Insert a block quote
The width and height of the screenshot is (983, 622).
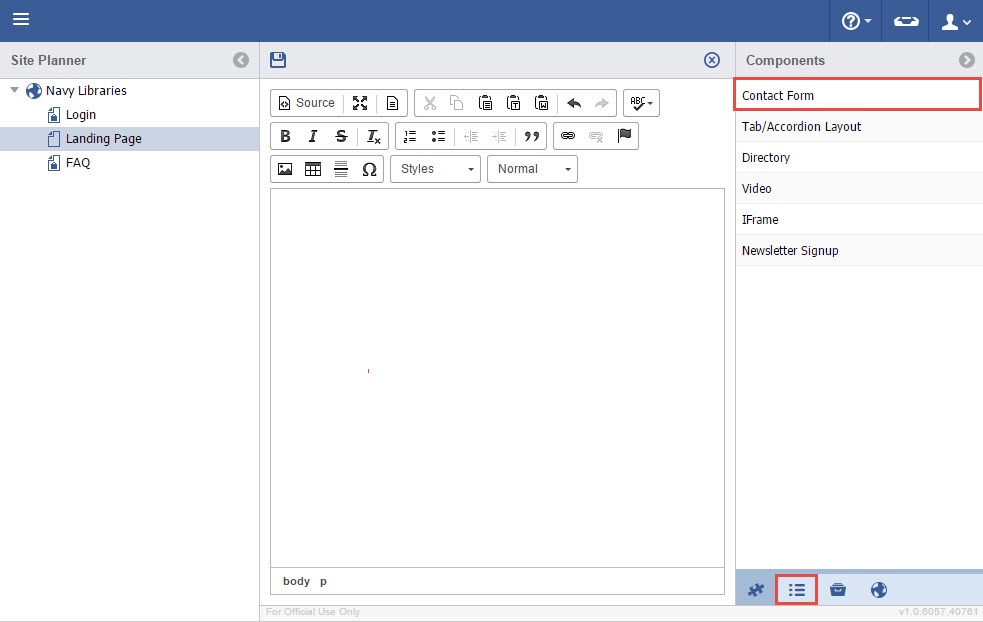pyautogui.click(x=532, y=136)
